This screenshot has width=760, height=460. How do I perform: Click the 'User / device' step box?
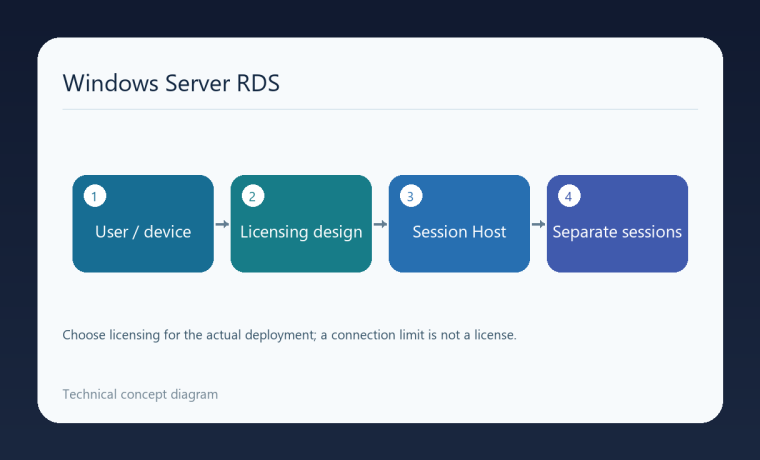click(143, 223)
